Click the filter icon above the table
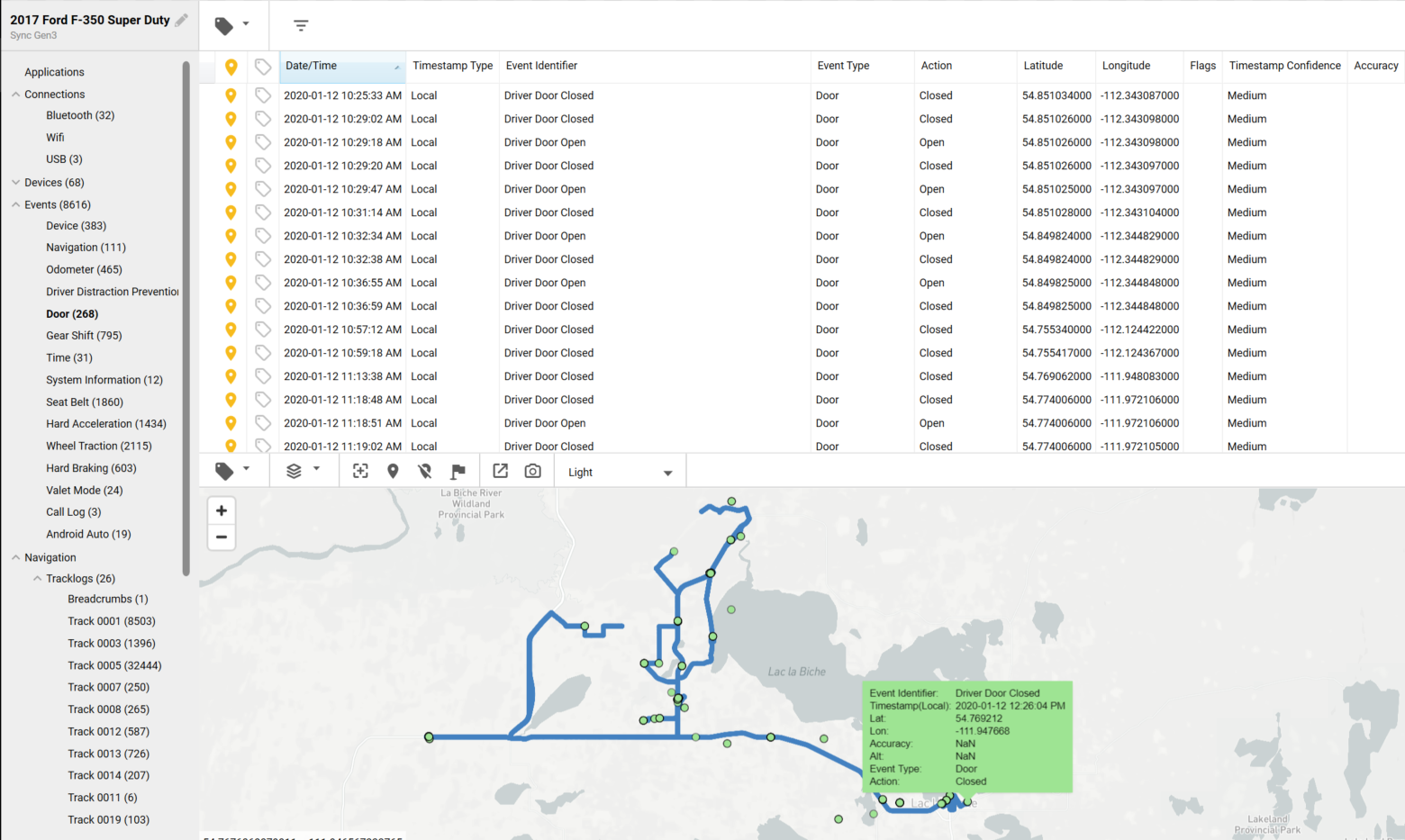This screenshot has width=1405, height=840. point(301,25)
